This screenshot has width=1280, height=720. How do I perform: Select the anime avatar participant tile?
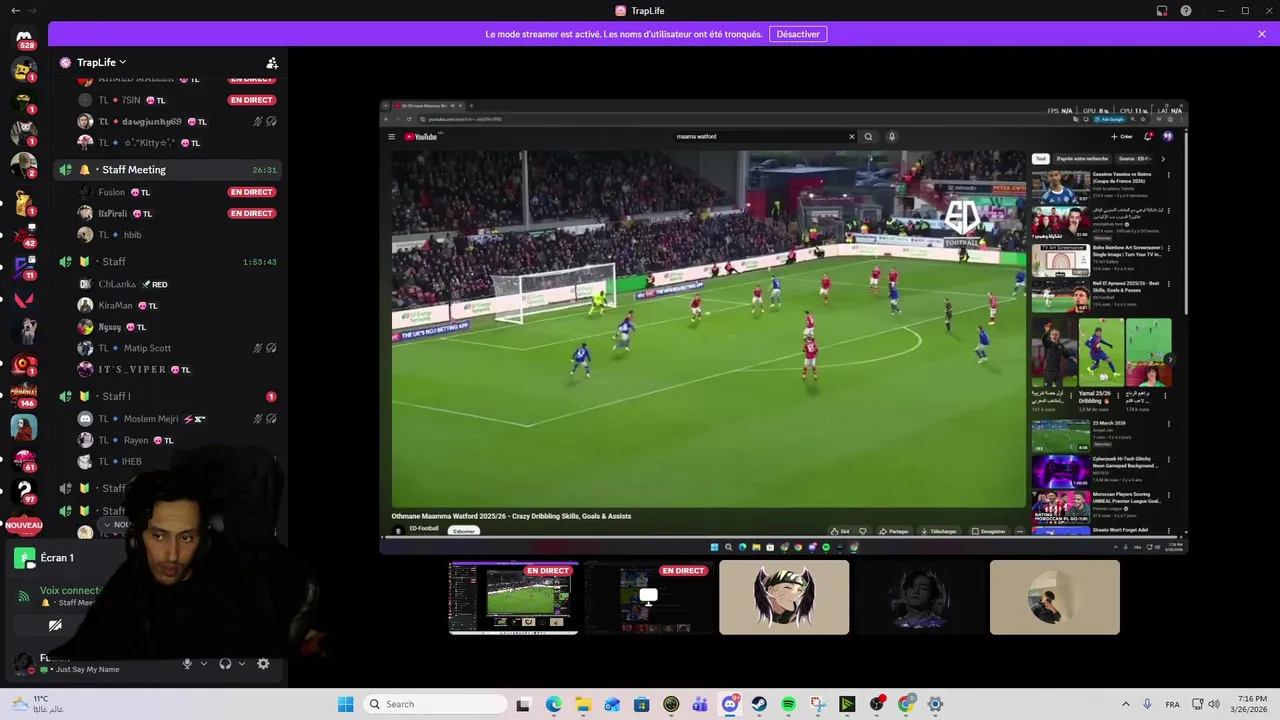point(784,597)
